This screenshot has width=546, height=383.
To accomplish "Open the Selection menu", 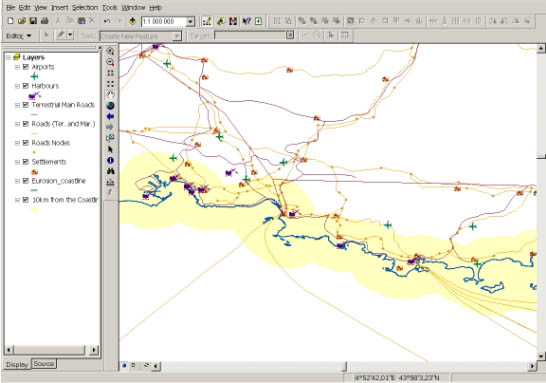I will pos(85,7).
